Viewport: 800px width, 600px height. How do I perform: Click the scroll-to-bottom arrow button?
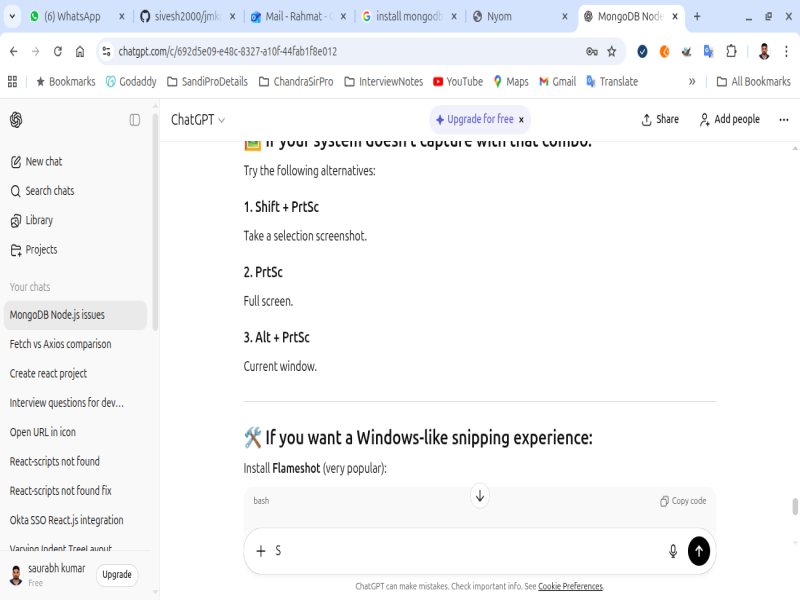tap(480, 495)
